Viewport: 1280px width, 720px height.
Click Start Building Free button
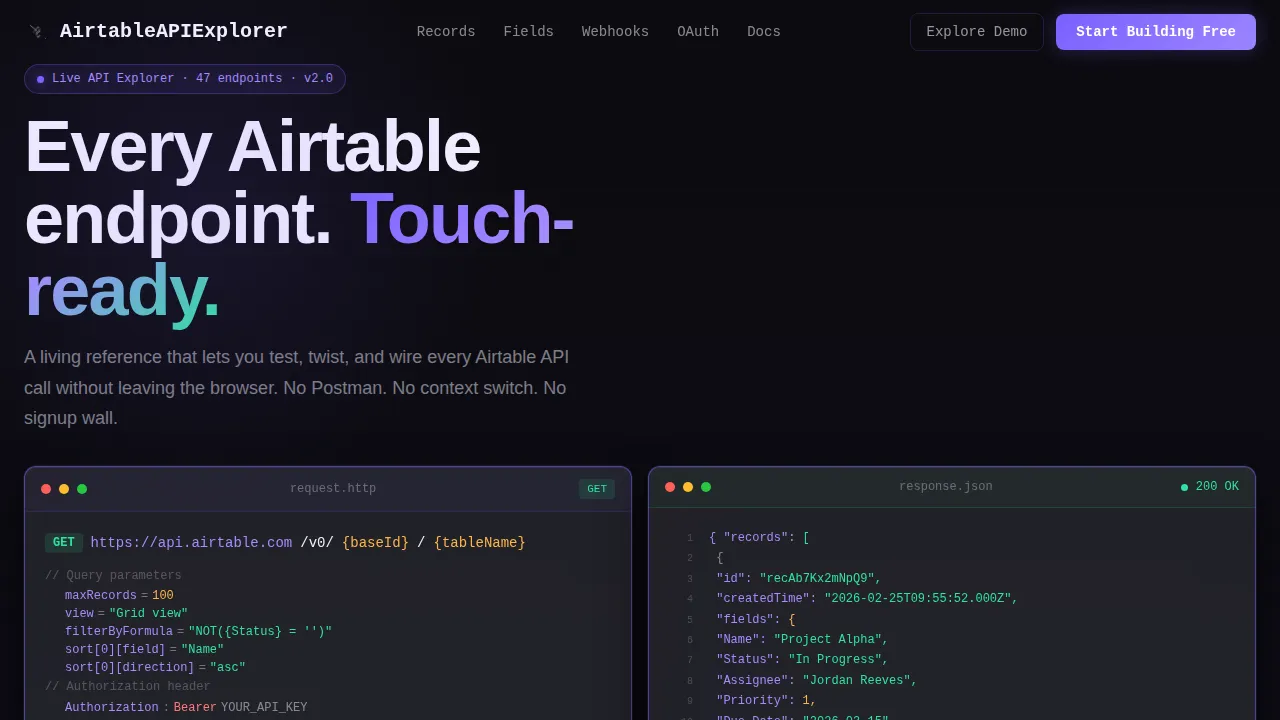point(1156,32)
